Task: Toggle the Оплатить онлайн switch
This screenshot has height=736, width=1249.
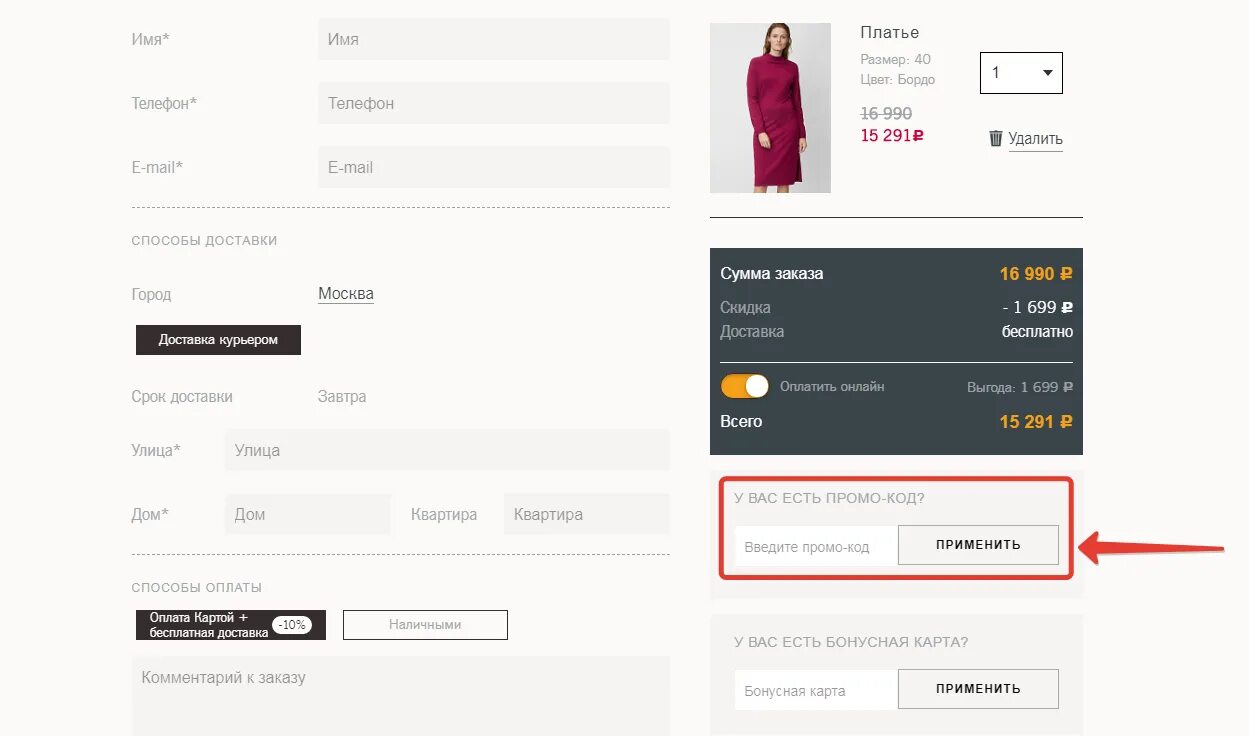Action: pyautogui.click(x=745, y=386)
